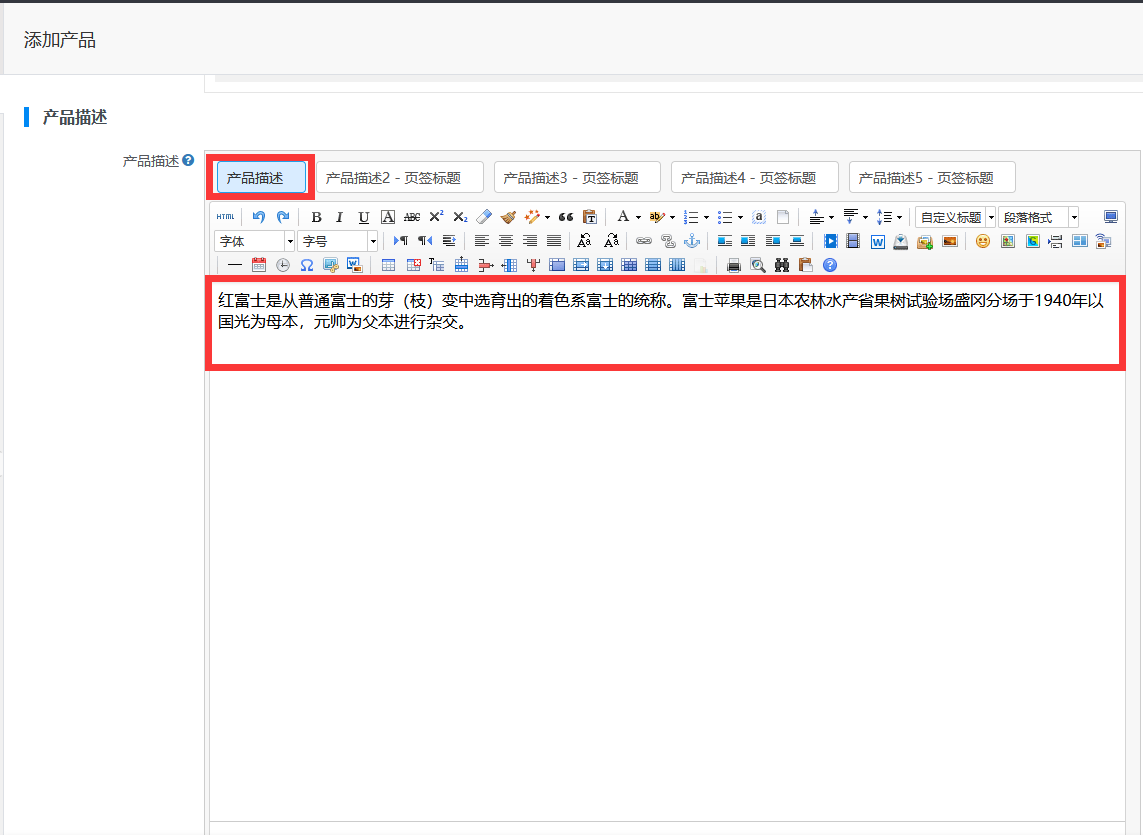Open search and replace binoculars icon

tap(782, 265)
